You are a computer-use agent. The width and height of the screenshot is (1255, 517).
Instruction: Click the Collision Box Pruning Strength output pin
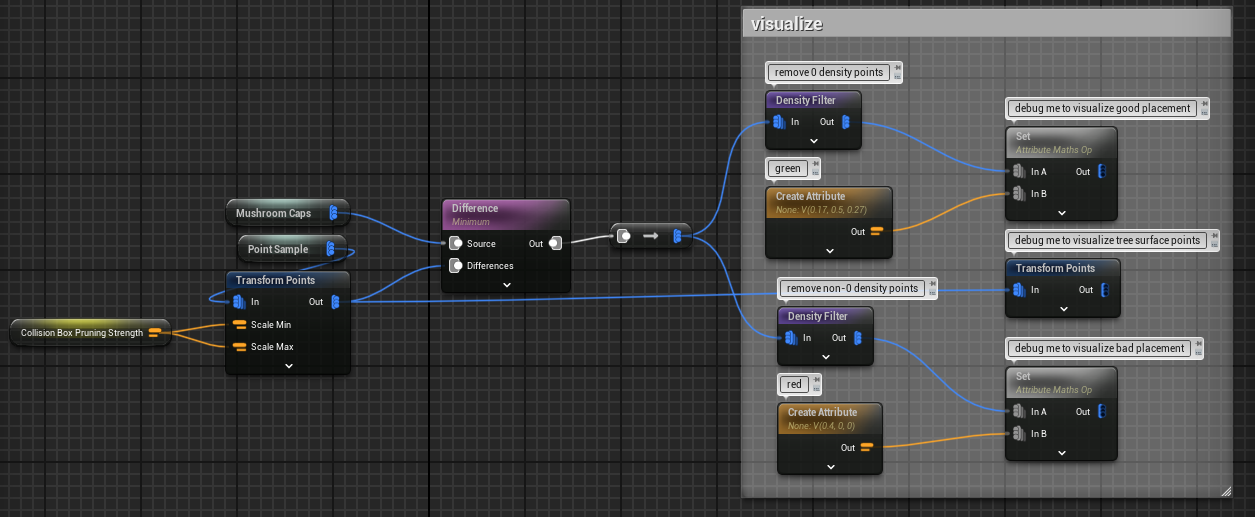(155, 333)
